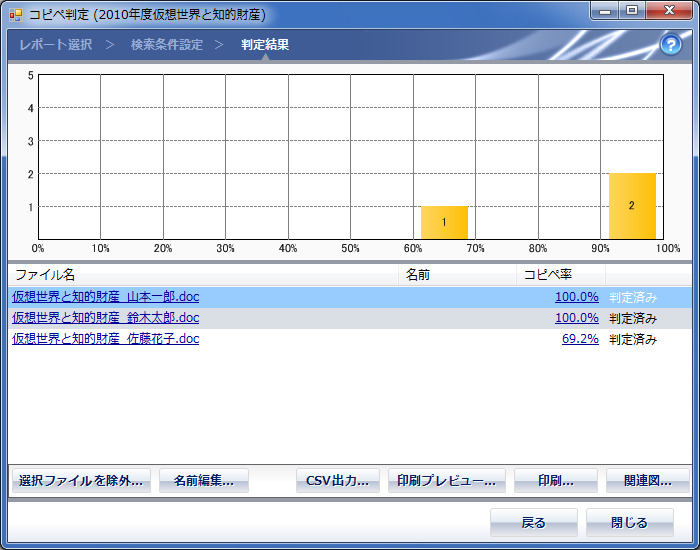
Task: Go to 検索条件設定 step
Action: click(x=167, y=45)
